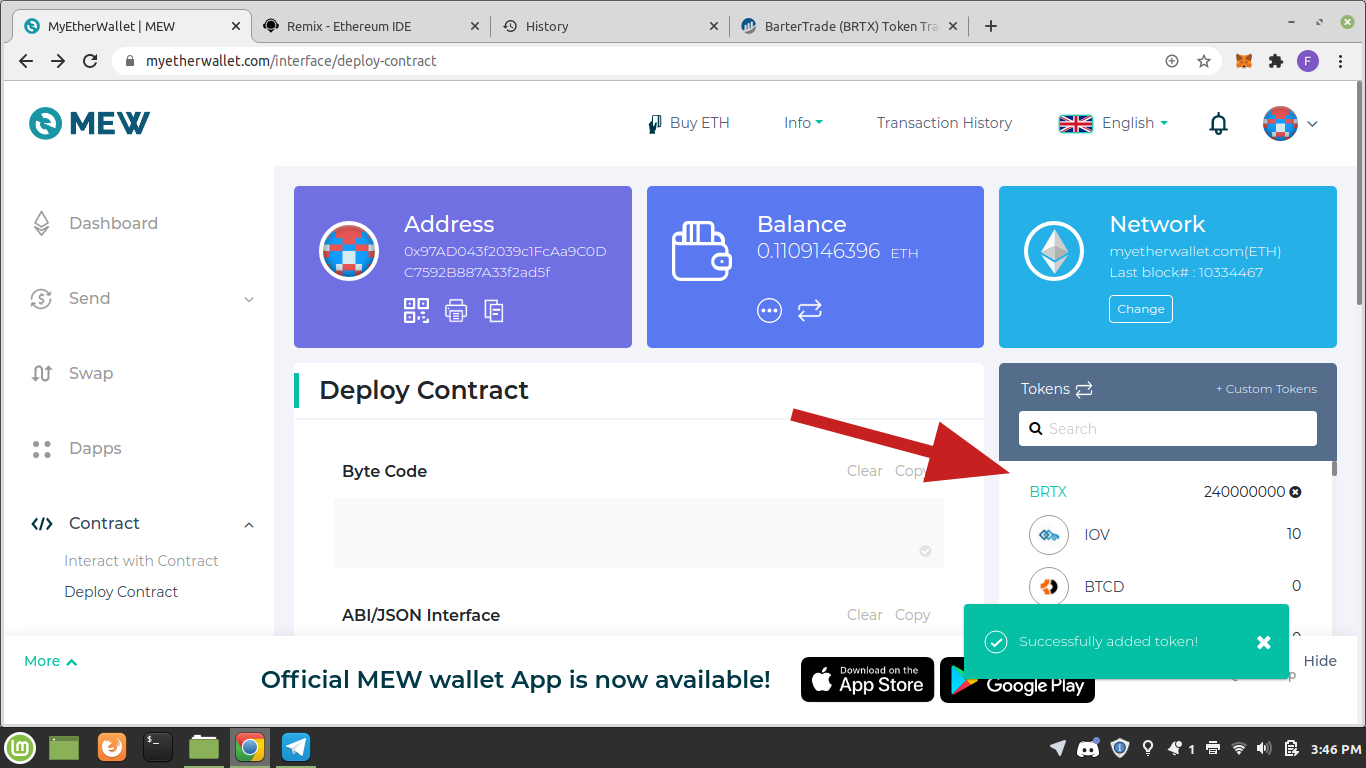This screenshot has height=768, width=1366.
Task: Dismiss the 'Successfully added token!' notification
Action: tap(1264, 642)
